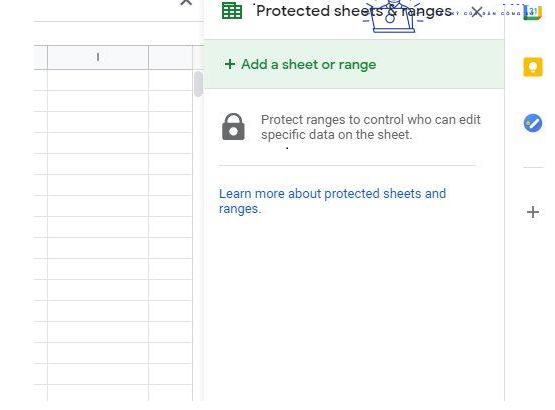555x410 pixels.
Task: Click the Protect ranges description text
Action: pos(371,127)
